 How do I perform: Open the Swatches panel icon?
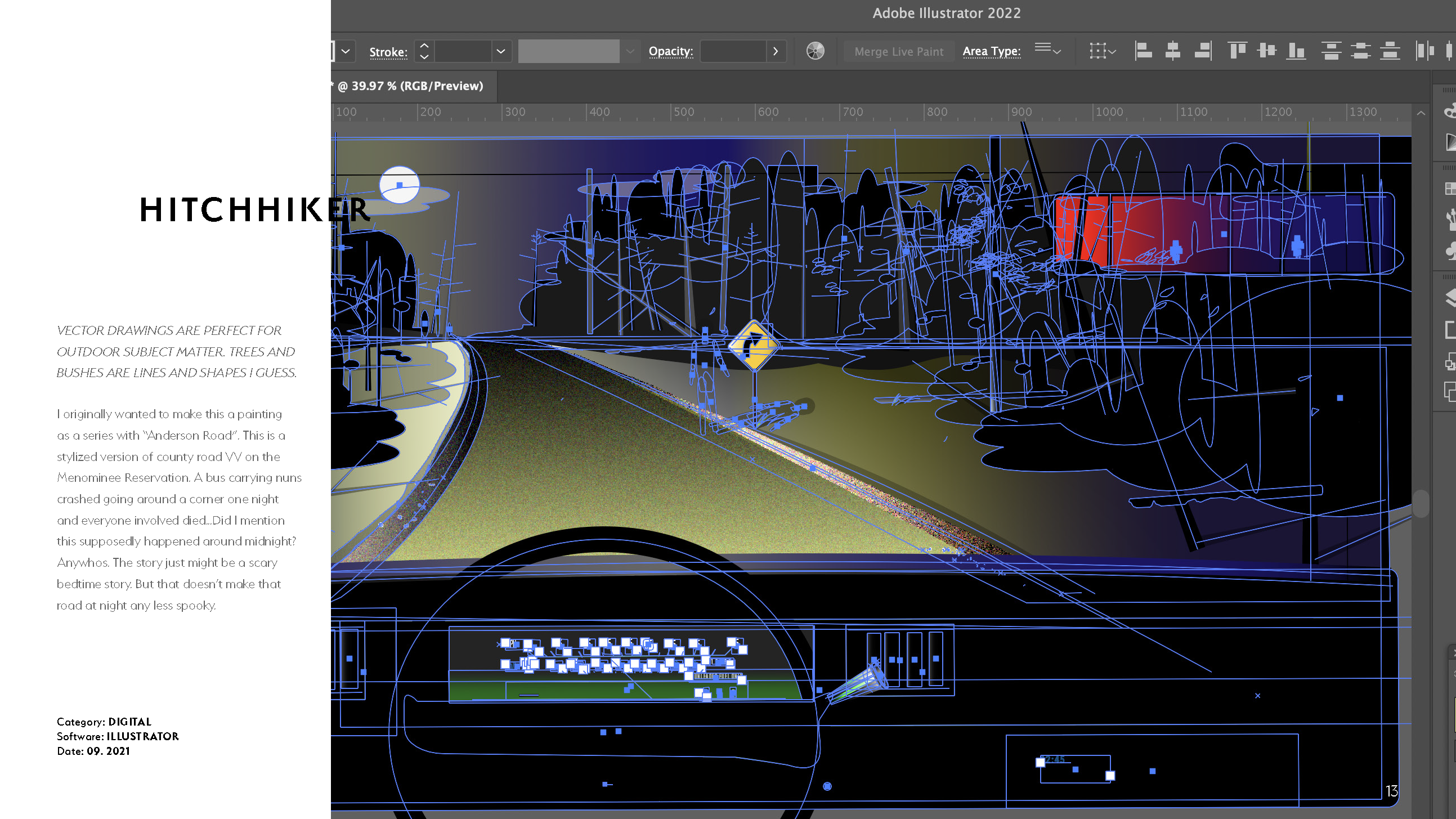click(1450, 188)
